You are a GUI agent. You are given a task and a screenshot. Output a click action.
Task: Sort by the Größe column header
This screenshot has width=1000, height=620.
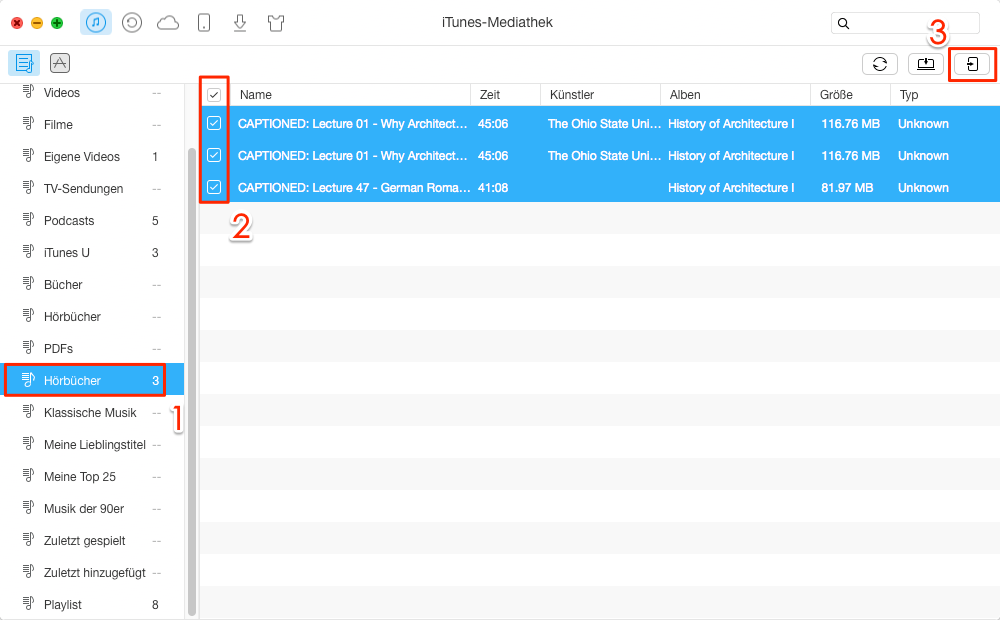click(850, 94)
